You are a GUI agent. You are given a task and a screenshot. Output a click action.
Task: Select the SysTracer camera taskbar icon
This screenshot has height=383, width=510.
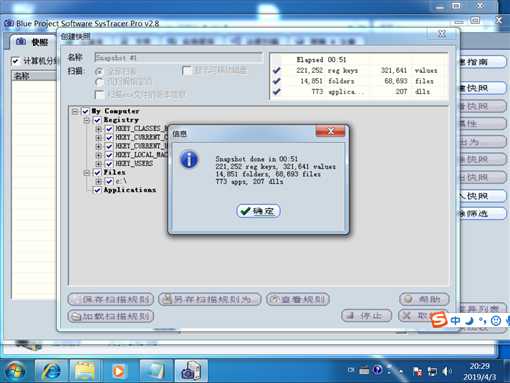pos(191,371)
